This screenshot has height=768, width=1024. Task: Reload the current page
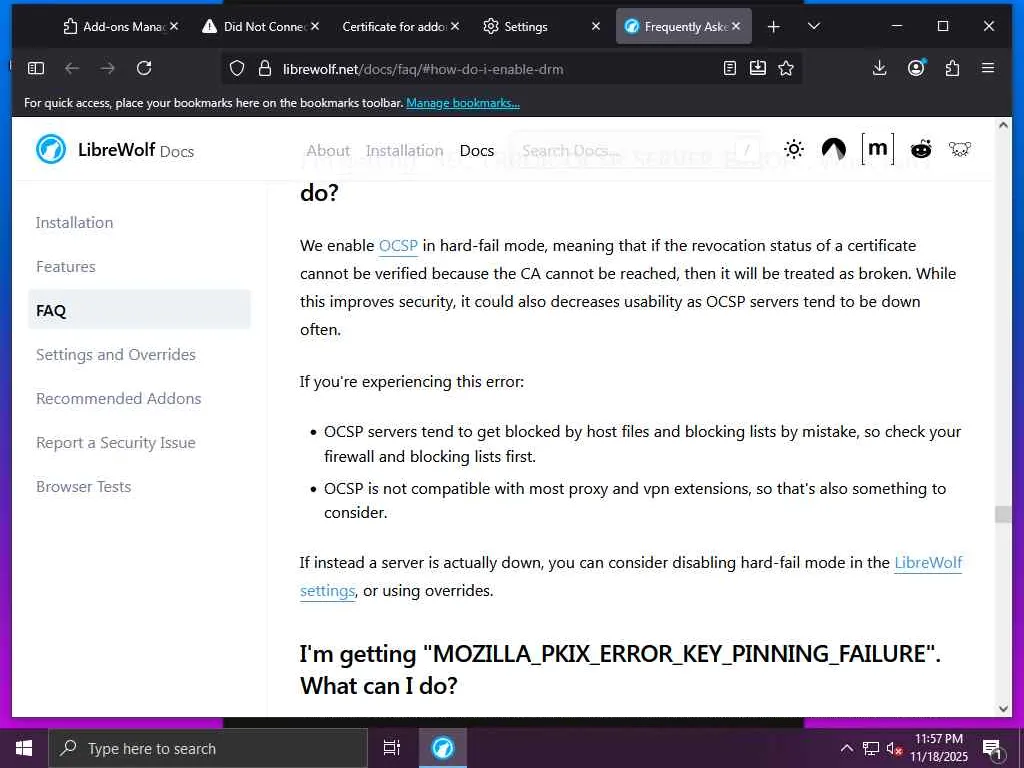click(x=144, y=68)
